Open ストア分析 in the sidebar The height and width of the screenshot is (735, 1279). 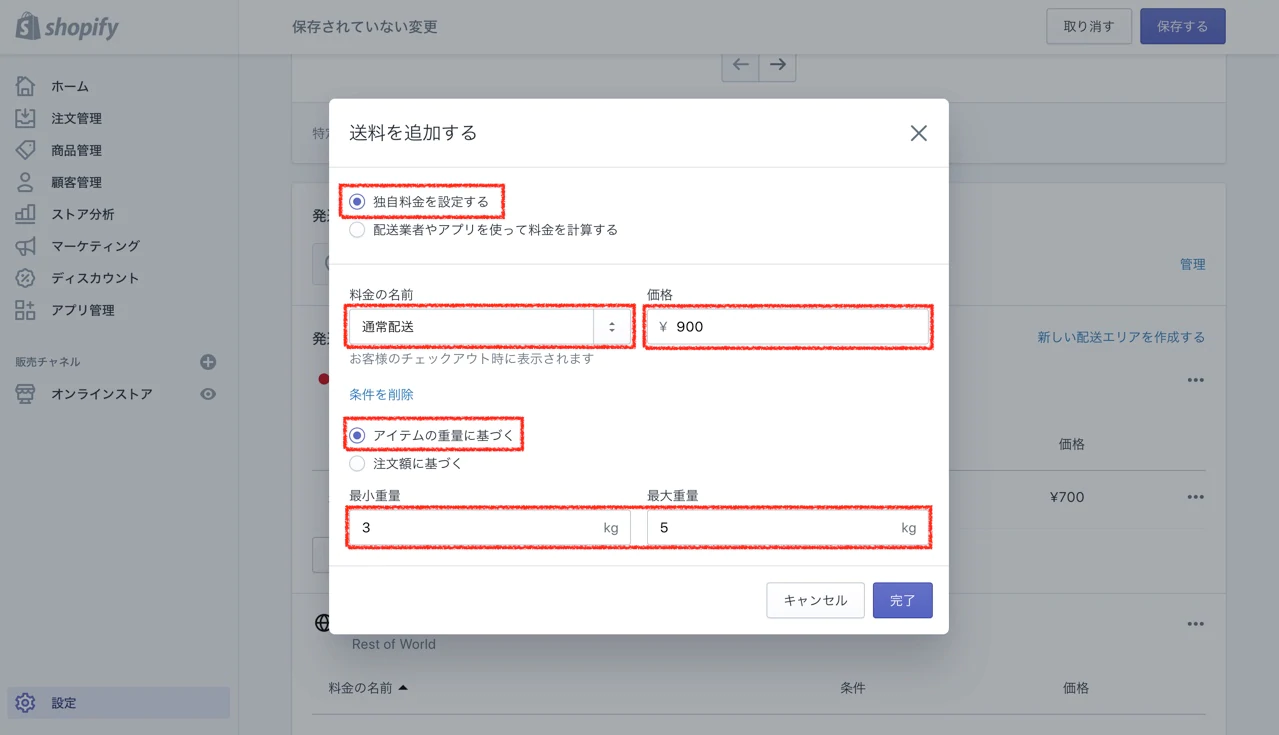tap(82, 214)
